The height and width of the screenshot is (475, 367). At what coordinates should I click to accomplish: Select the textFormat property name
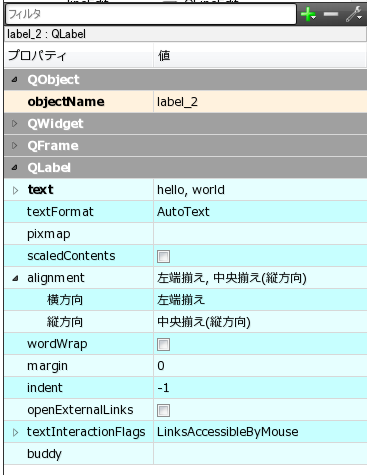point(60,212)
